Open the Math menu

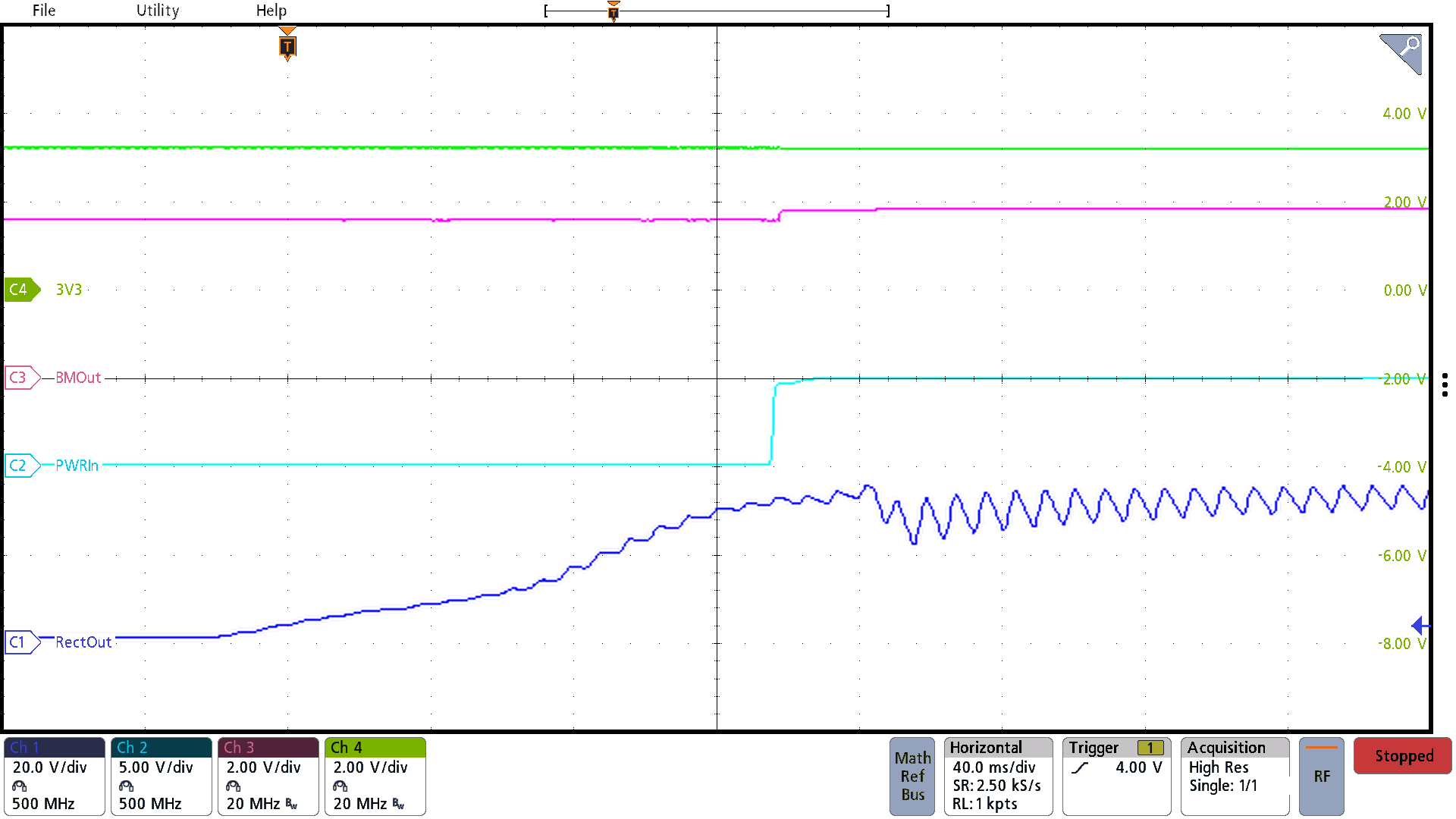point(912,758)
